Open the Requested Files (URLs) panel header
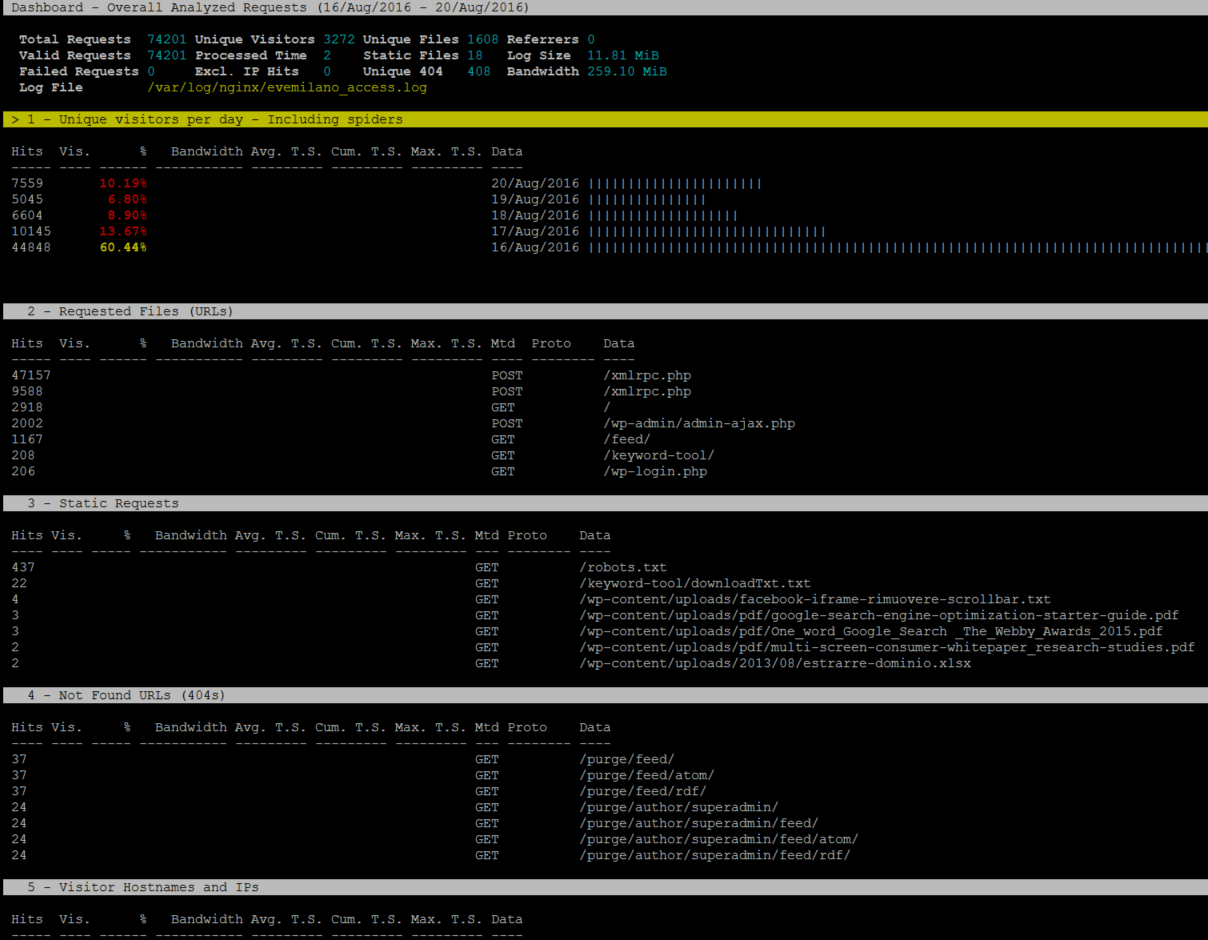This screenshot has width=1208, height=940. pos(604,312)
